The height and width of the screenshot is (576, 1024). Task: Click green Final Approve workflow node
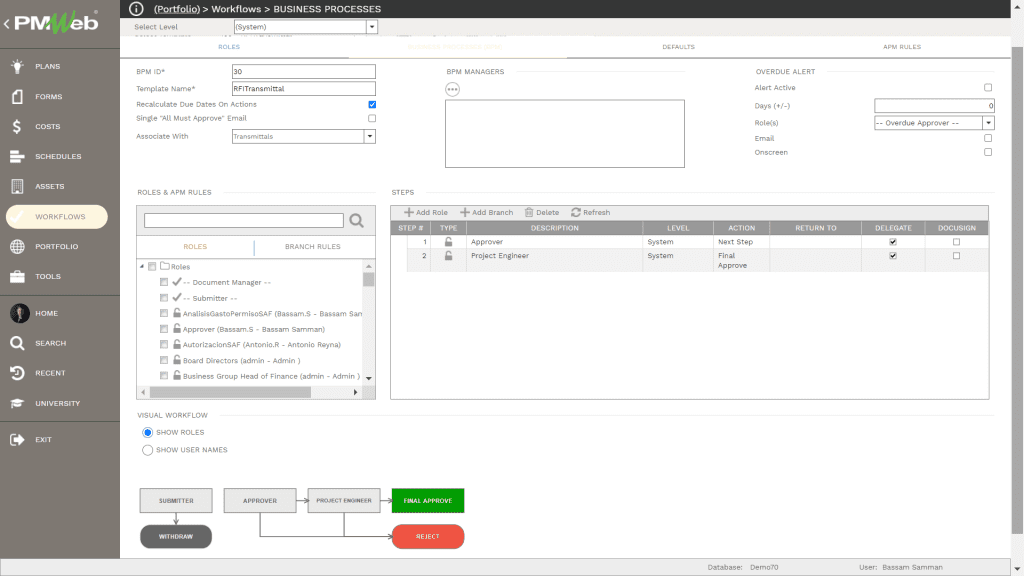[428, 500]
